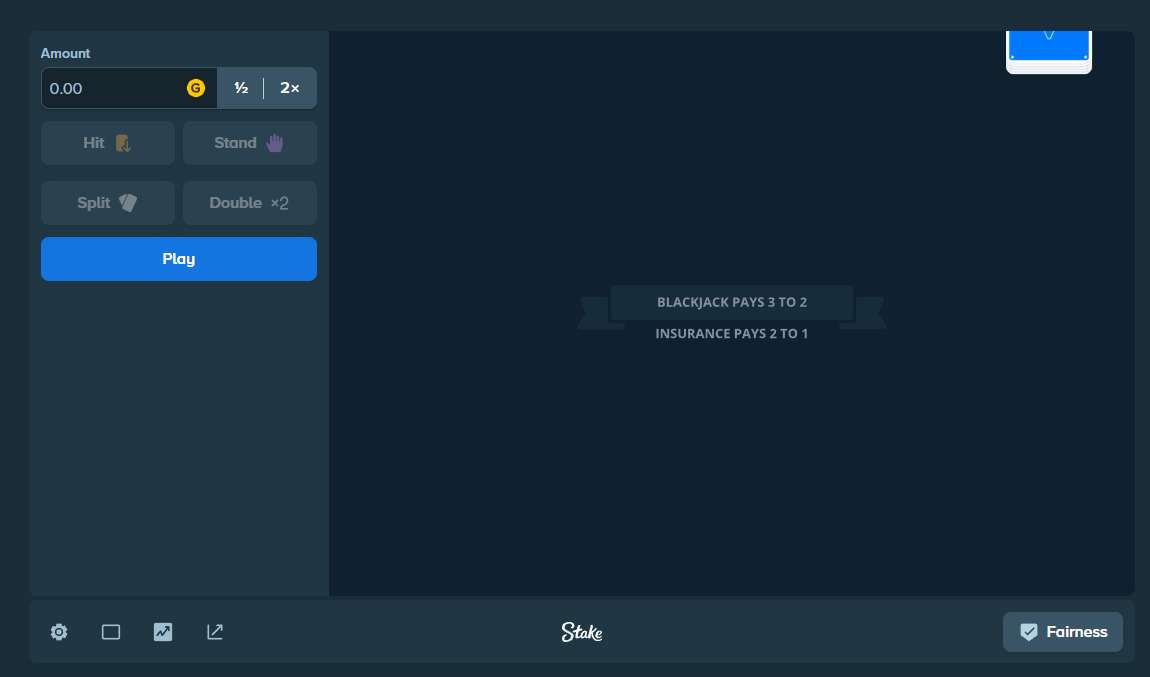1150x677 pixels.
Task: Open live stats chart icon
Action: (163, 632)
